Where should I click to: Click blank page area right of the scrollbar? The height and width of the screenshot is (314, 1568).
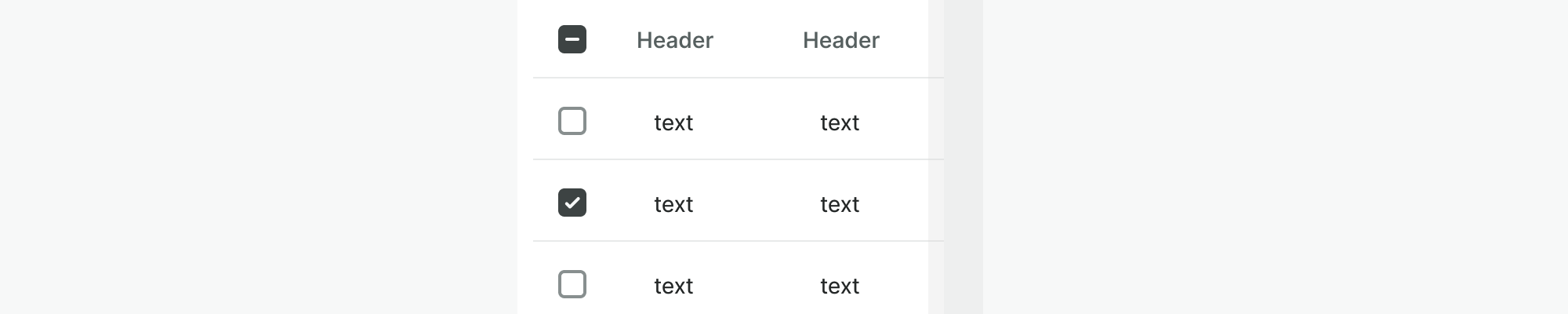tap(1270, 157)
